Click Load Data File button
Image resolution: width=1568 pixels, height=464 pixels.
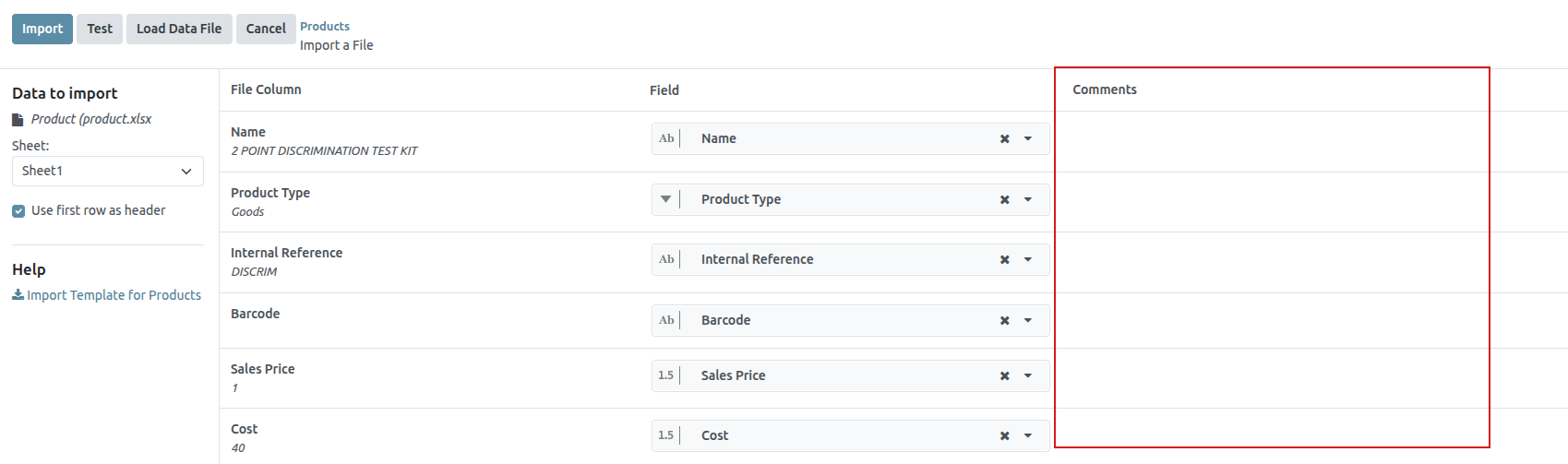click(x=179, y=29)
